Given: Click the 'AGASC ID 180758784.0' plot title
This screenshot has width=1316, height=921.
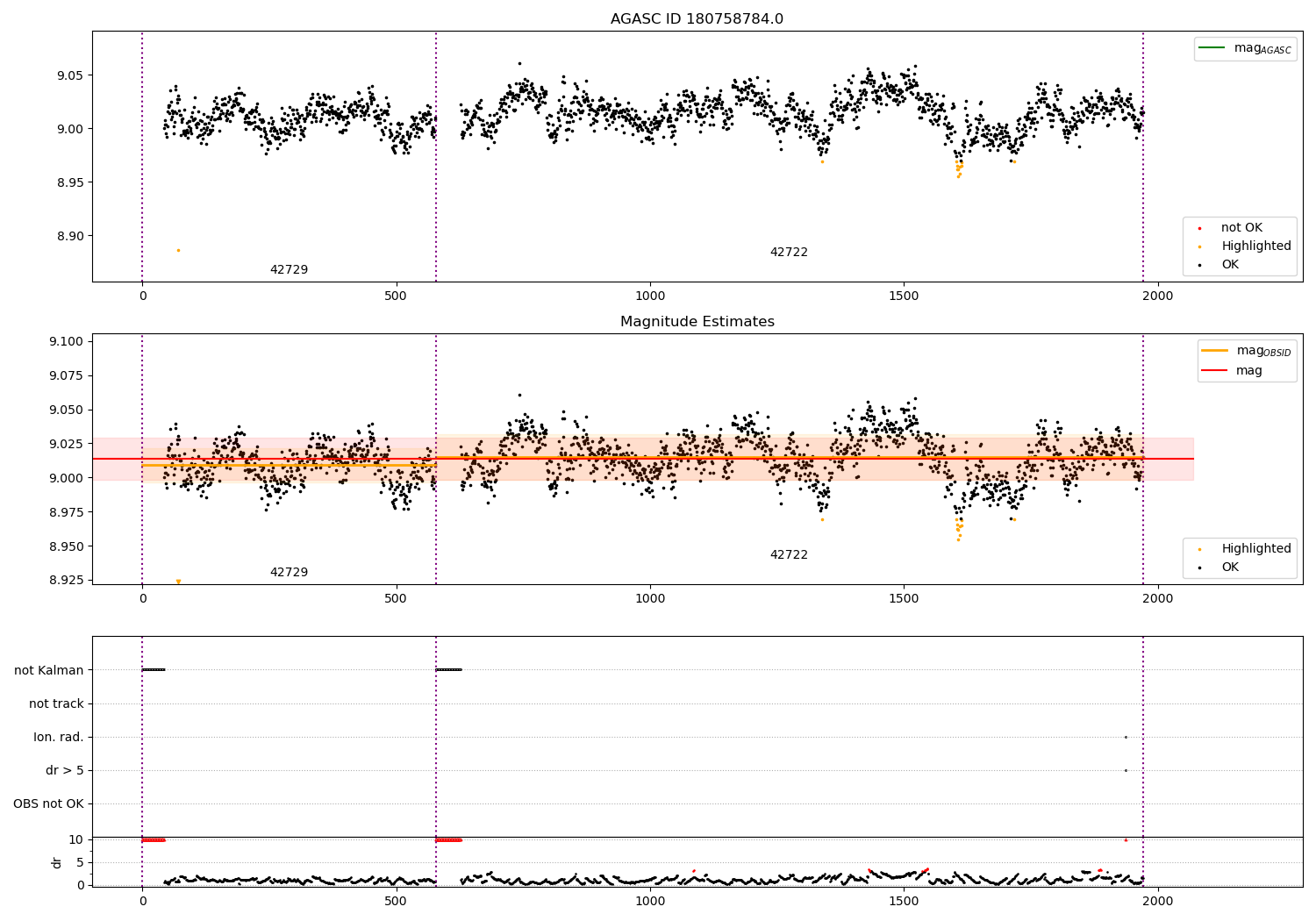Looking at the screenshot, I should tap(697, 18).
